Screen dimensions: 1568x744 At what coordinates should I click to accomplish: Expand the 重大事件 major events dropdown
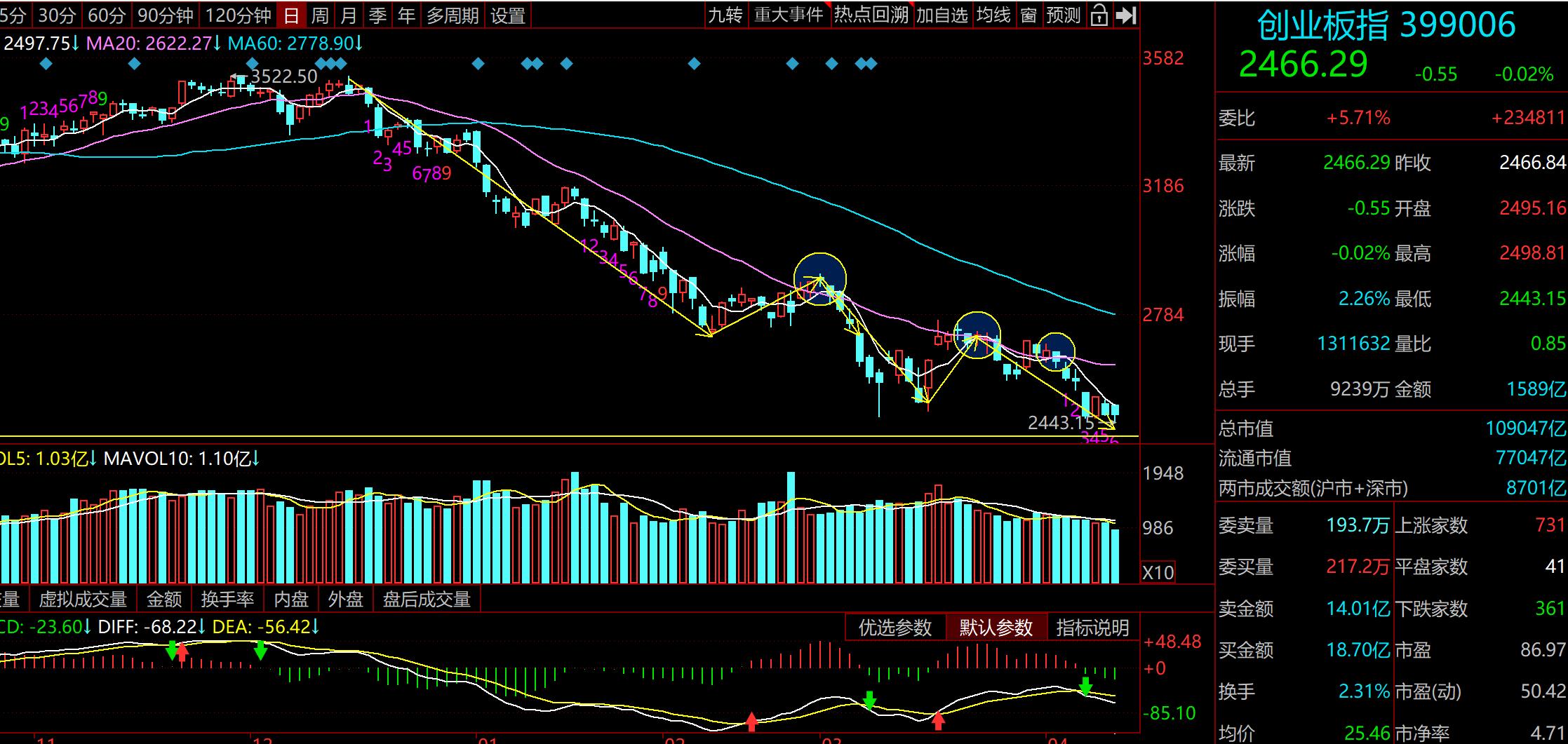click(x=789, y=15)
